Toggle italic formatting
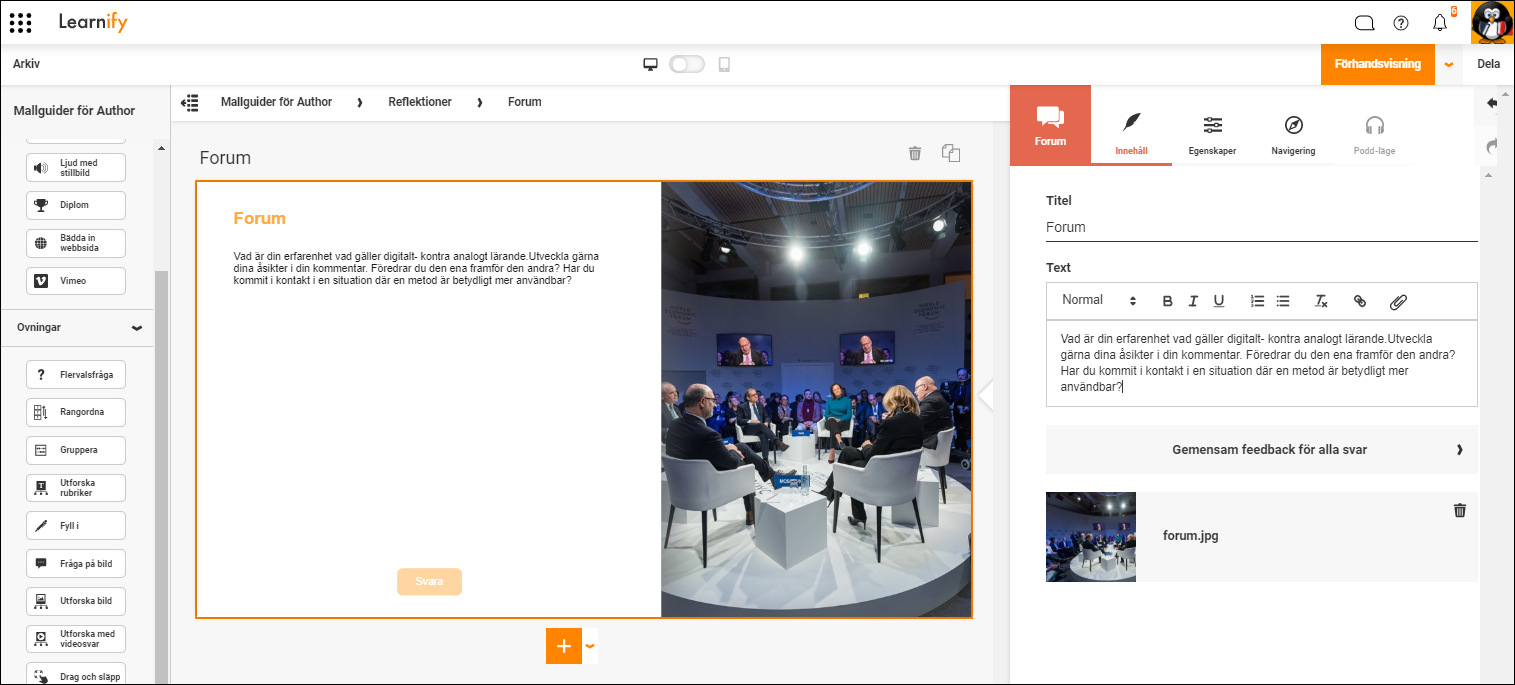 coord(1193,301)
